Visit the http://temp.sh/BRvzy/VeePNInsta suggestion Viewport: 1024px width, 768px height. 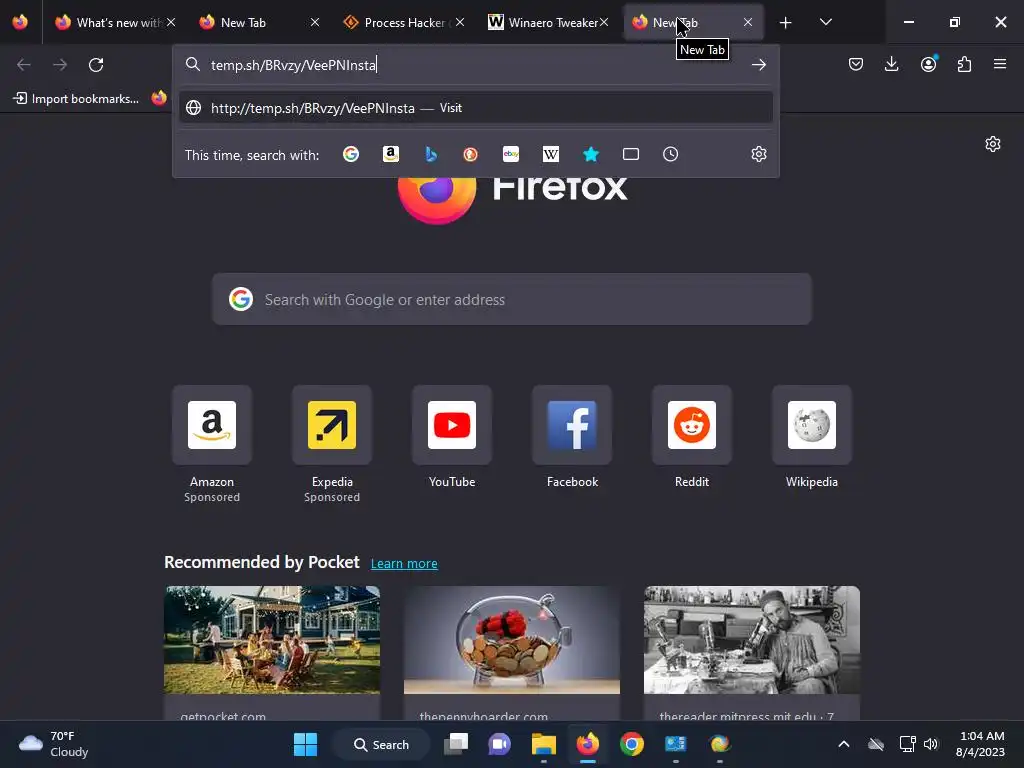point(475,108)
